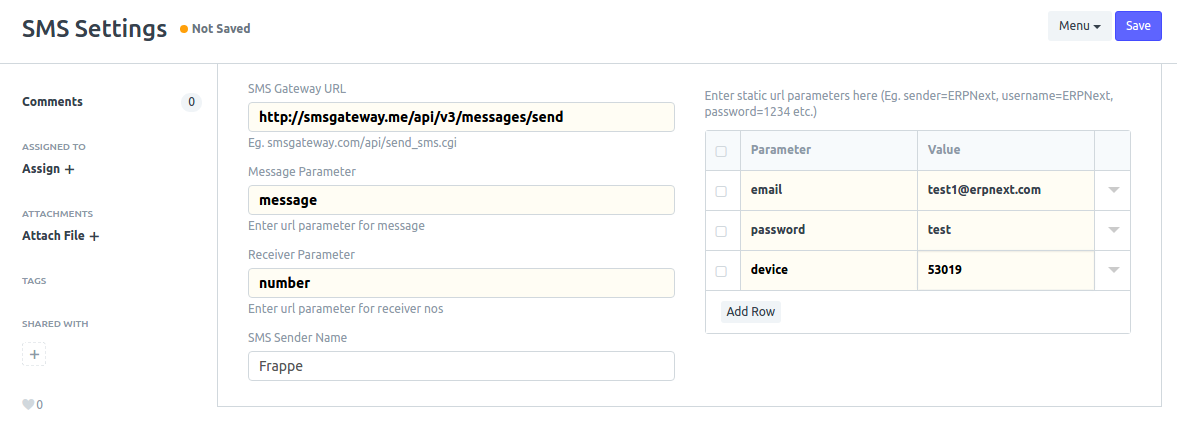The height and width of the screenshot is (433, 1177).
Task: Select all rows with the header checkbox
Action: 721,151
